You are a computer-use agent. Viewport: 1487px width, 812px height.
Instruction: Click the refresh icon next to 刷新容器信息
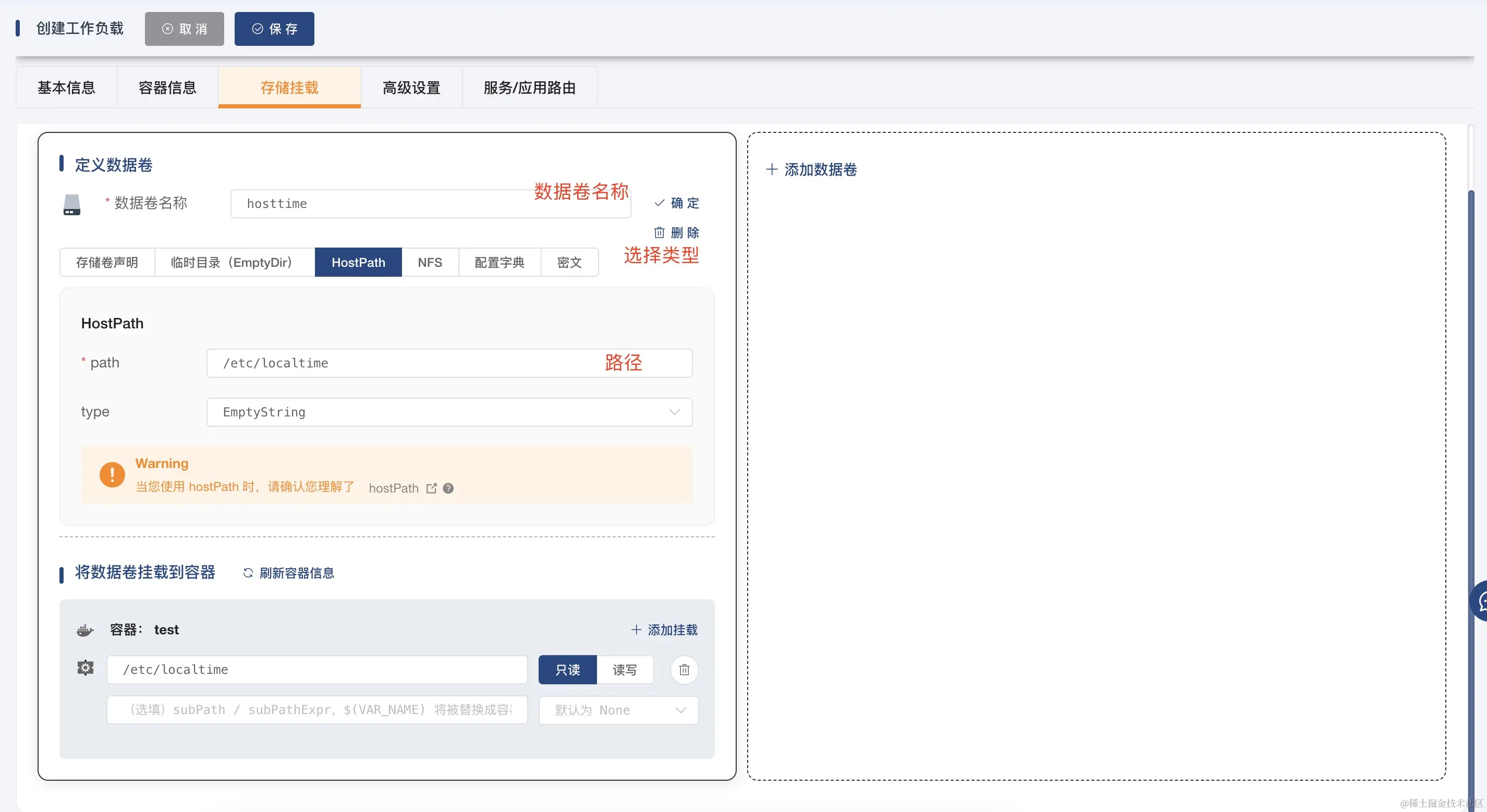pos(248,573)
